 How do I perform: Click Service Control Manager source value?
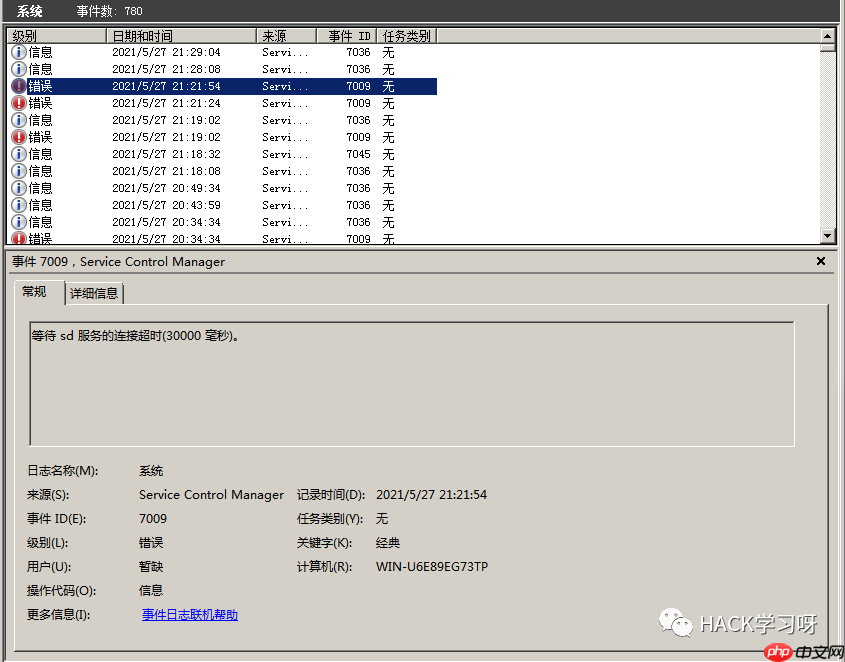(211, 494)
